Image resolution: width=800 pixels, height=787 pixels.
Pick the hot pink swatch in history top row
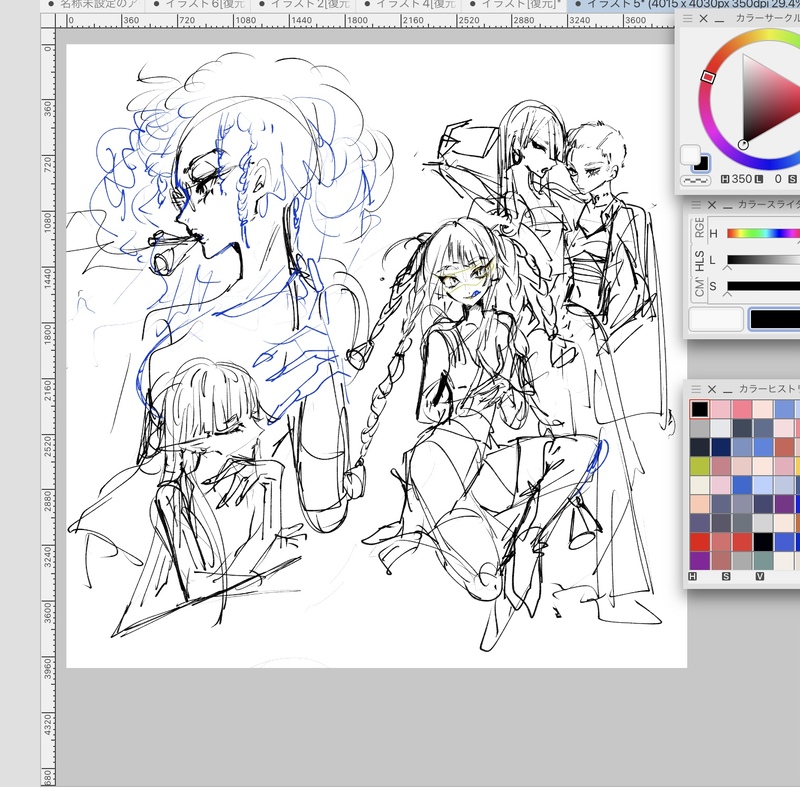742,409
